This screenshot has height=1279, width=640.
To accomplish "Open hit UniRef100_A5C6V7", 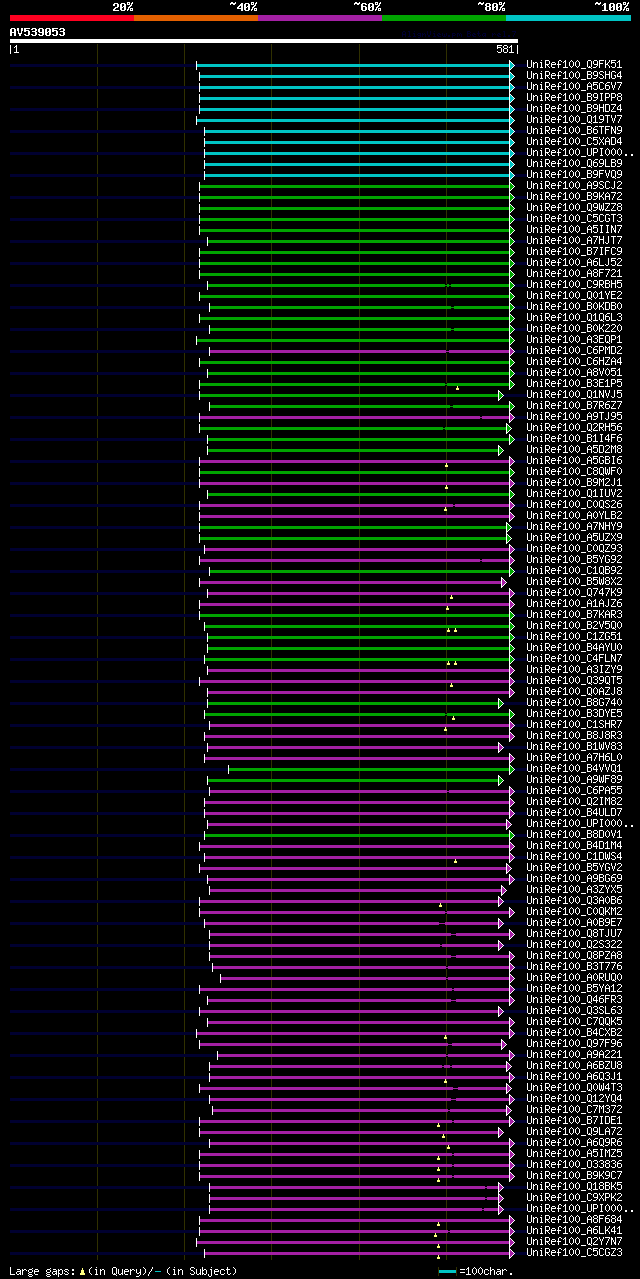I will tap(574, 86).
